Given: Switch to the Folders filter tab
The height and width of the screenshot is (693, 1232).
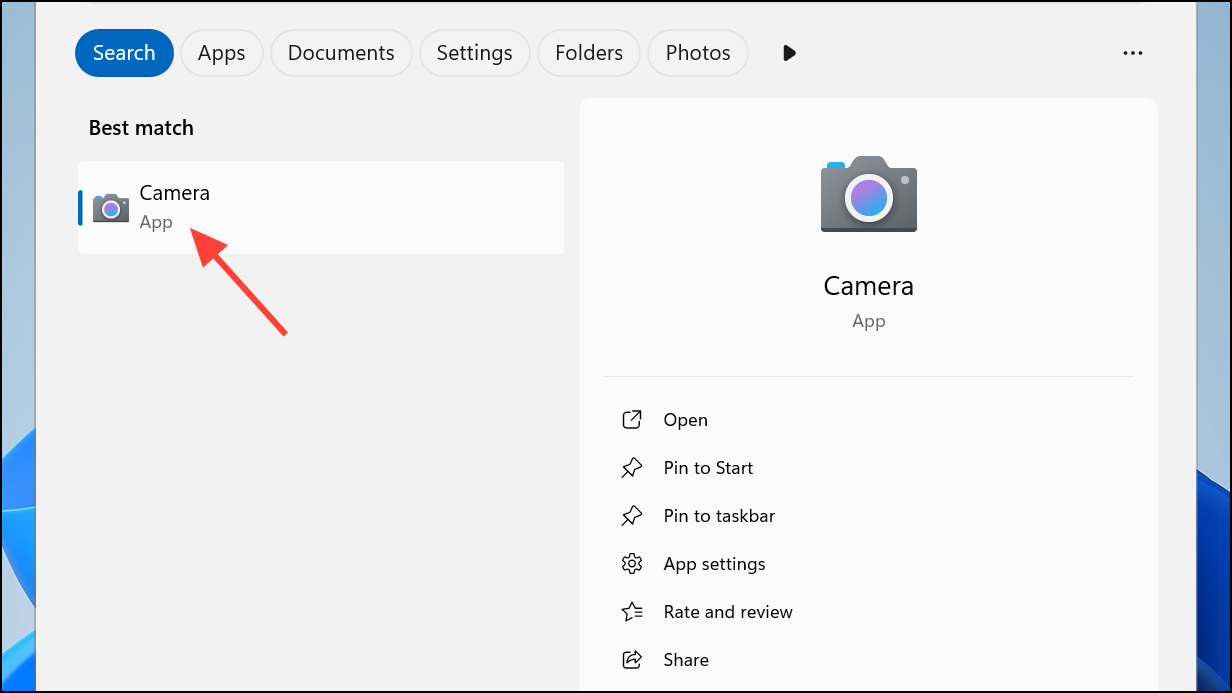Looking at the screenshot, I should point(589,53).
